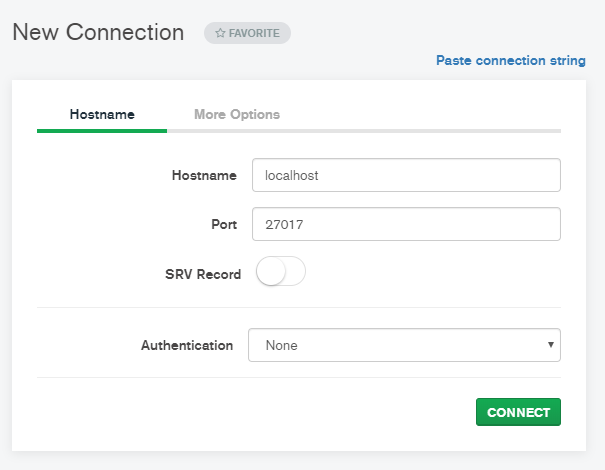Viewport: 605px width, 470px height.
Task: Click the star icon in the Favorite badge
Action: click(221, 33)
